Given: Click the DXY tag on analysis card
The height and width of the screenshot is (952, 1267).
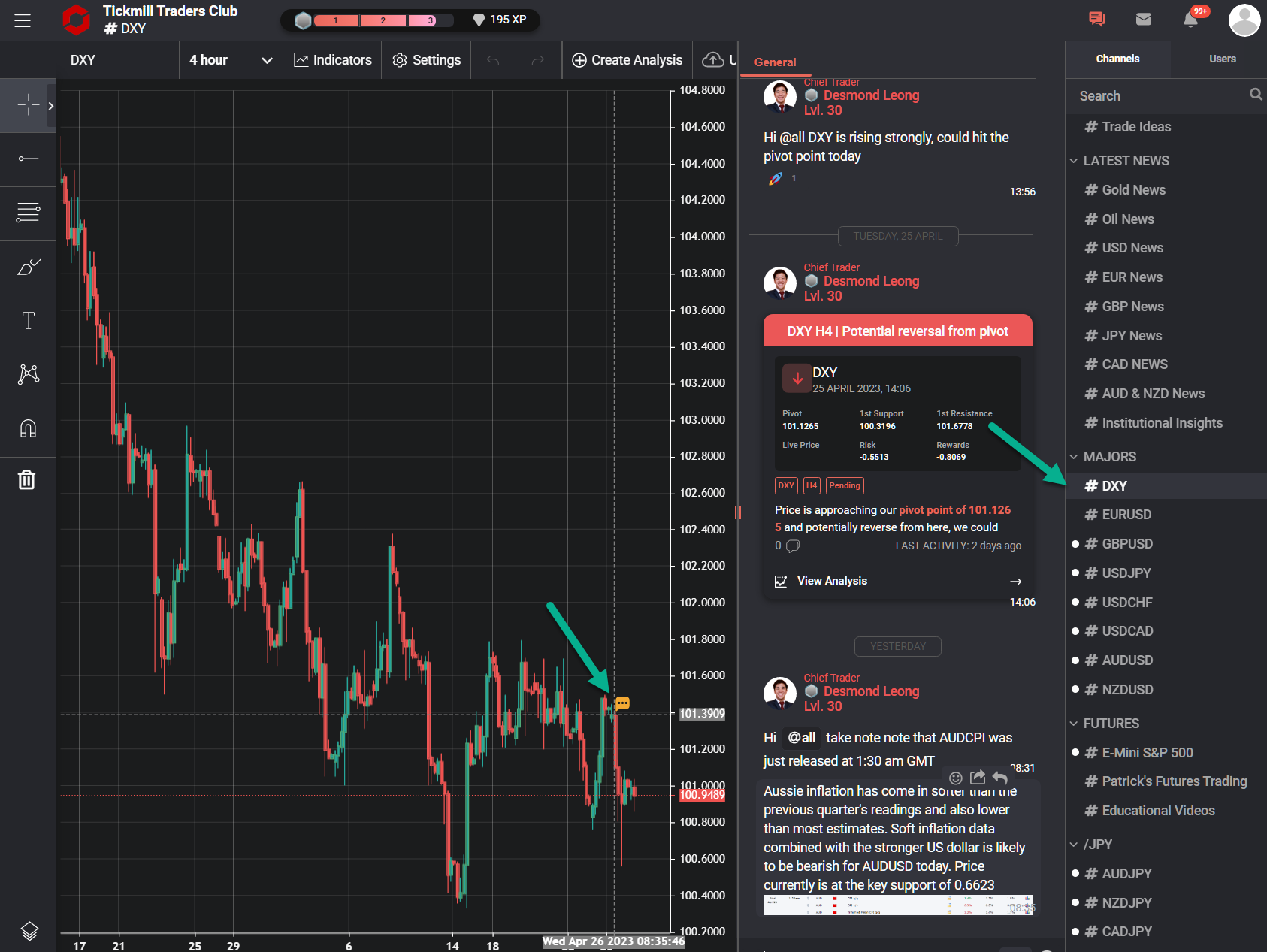Looking at the screenshot, I should 786,485.
